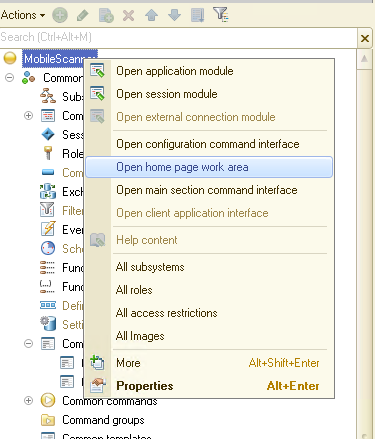Click the Scheduled jobs clock icon

point(48,248)
